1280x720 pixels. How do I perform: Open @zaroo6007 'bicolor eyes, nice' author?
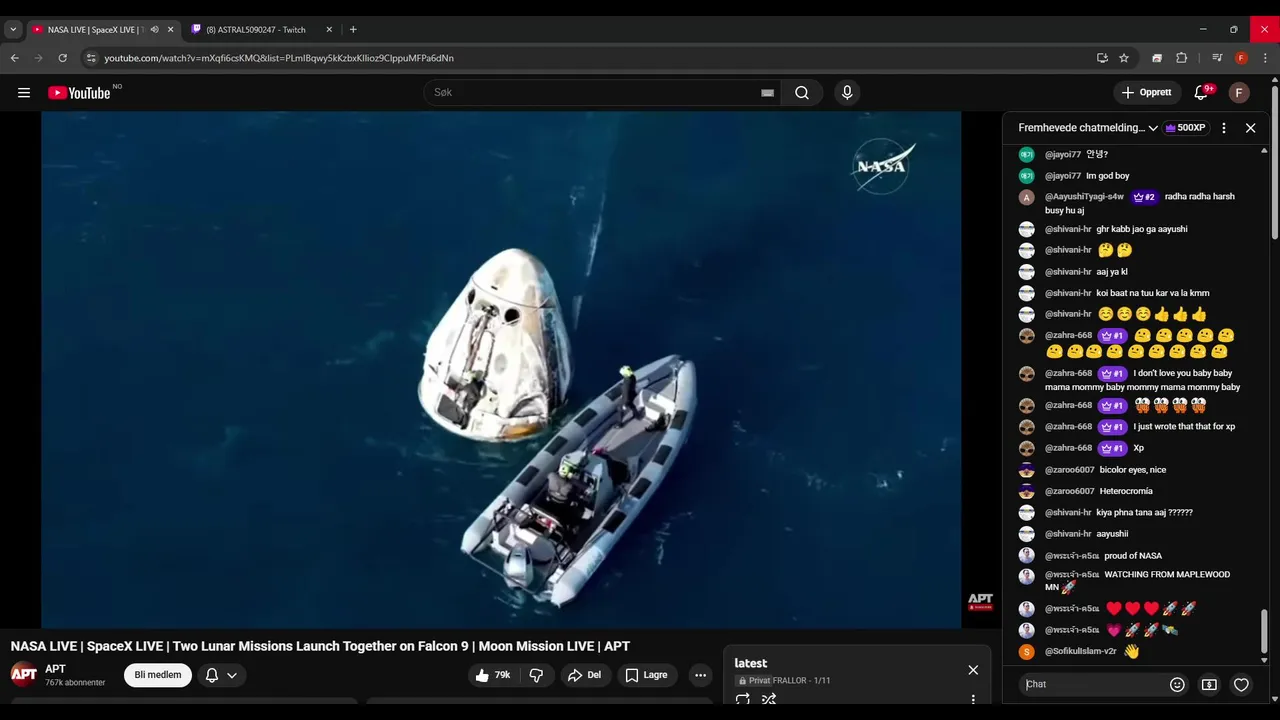click(1070, 470)
